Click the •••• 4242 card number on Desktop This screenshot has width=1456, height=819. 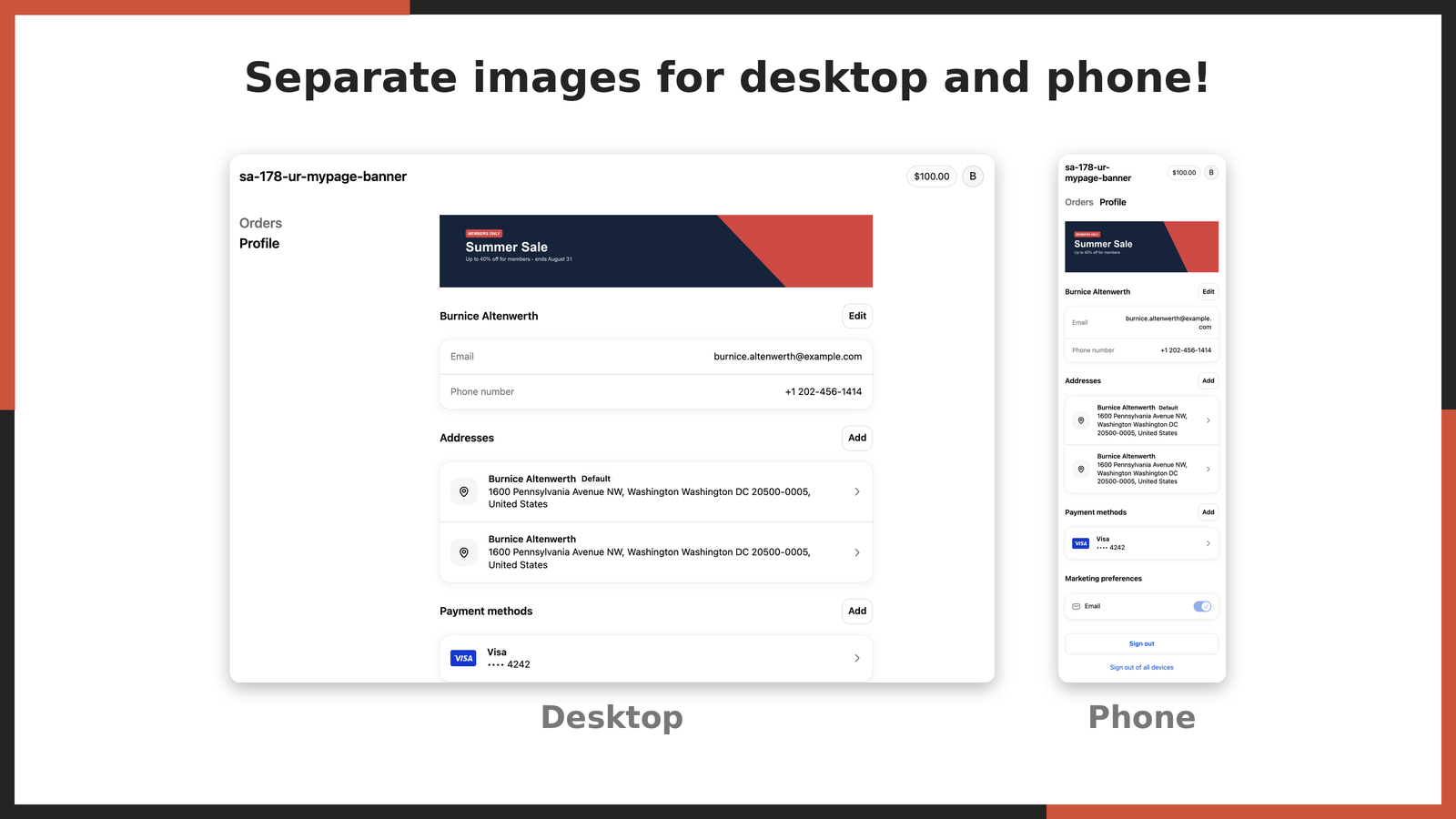[509, 664]
